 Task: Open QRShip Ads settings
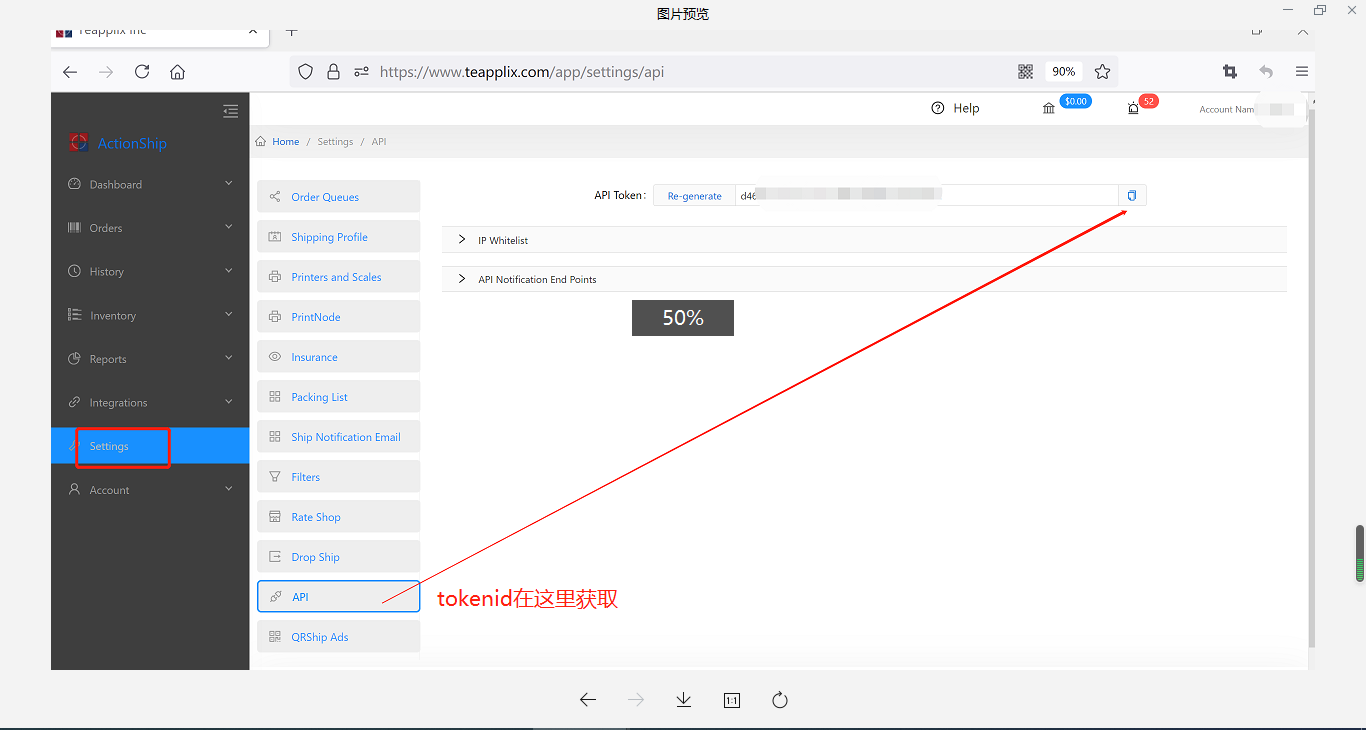(x=338, y=637)
